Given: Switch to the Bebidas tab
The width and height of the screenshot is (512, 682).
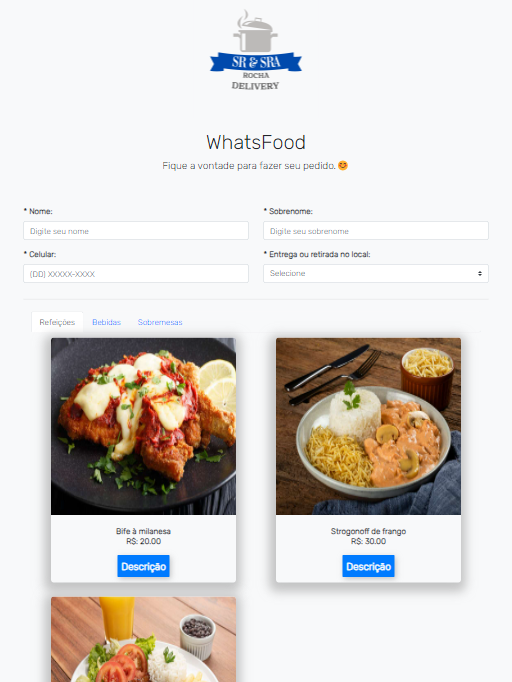Looking at the screenshot, I should tap(106, 322).
